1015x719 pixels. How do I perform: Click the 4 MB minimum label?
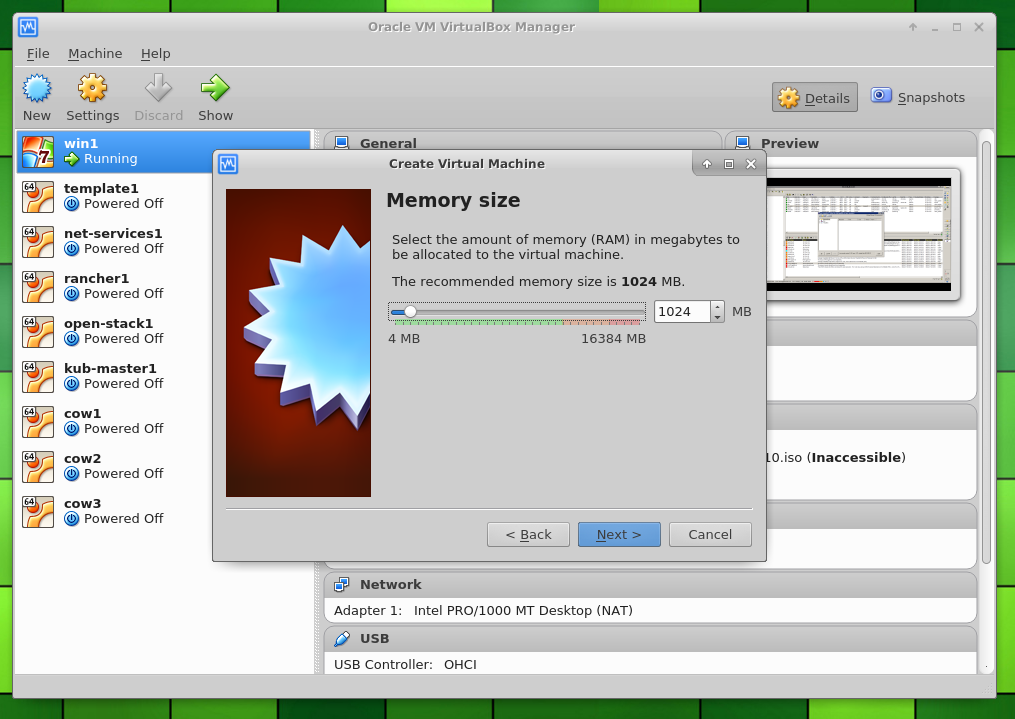404,338
